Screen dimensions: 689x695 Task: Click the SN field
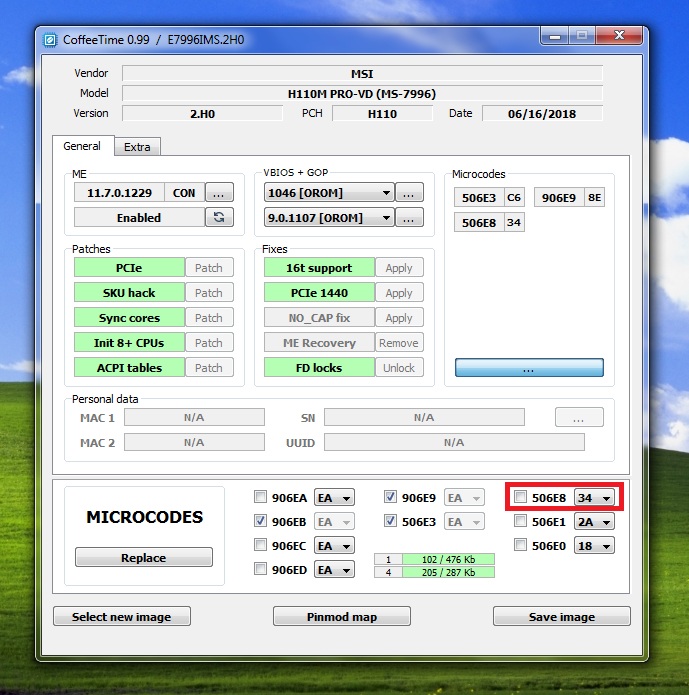pyautogui.click(x=424, y=417)
